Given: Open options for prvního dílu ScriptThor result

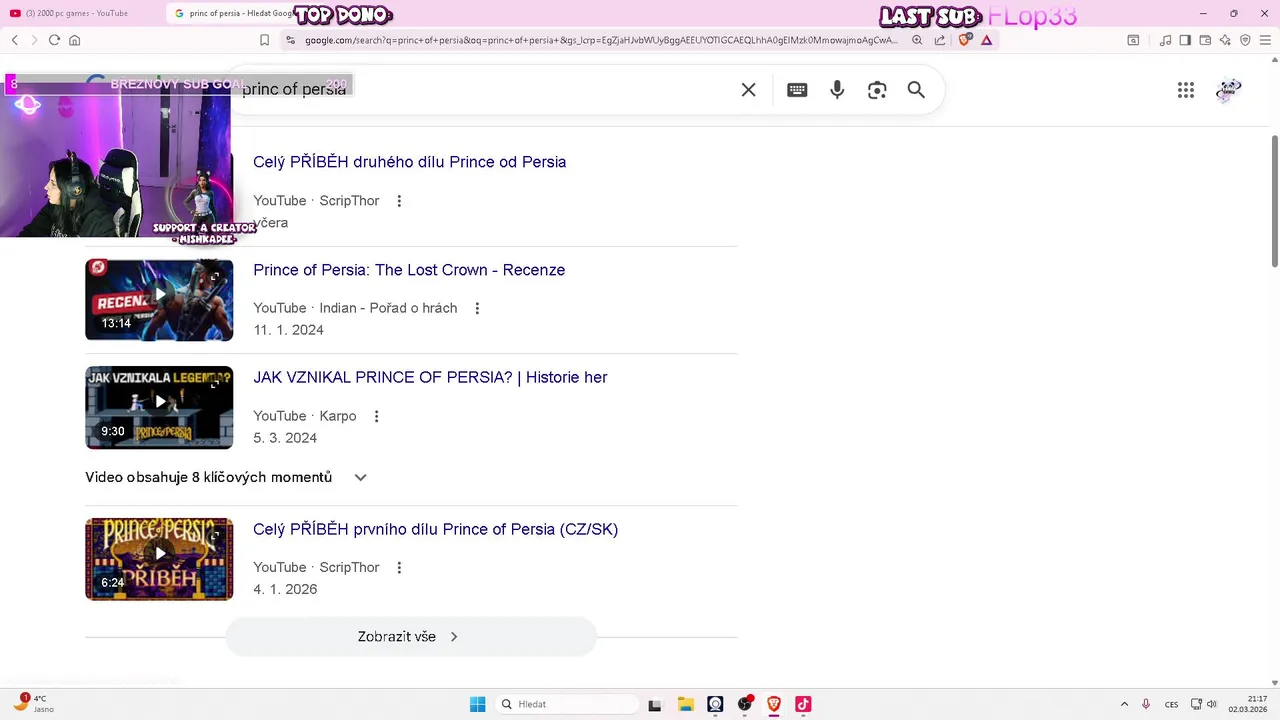Looking at the screenshot, I should (399, 567).
